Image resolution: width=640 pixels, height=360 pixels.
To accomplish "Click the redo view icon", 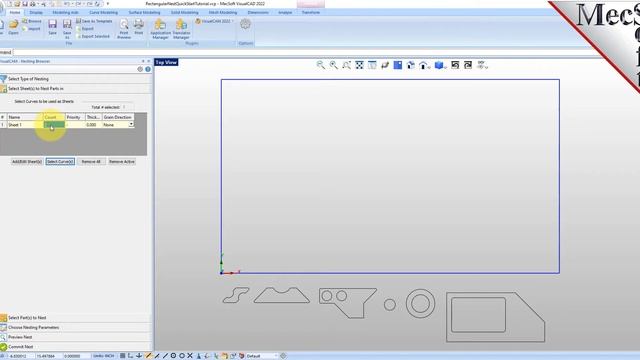I will click(468, 65).
